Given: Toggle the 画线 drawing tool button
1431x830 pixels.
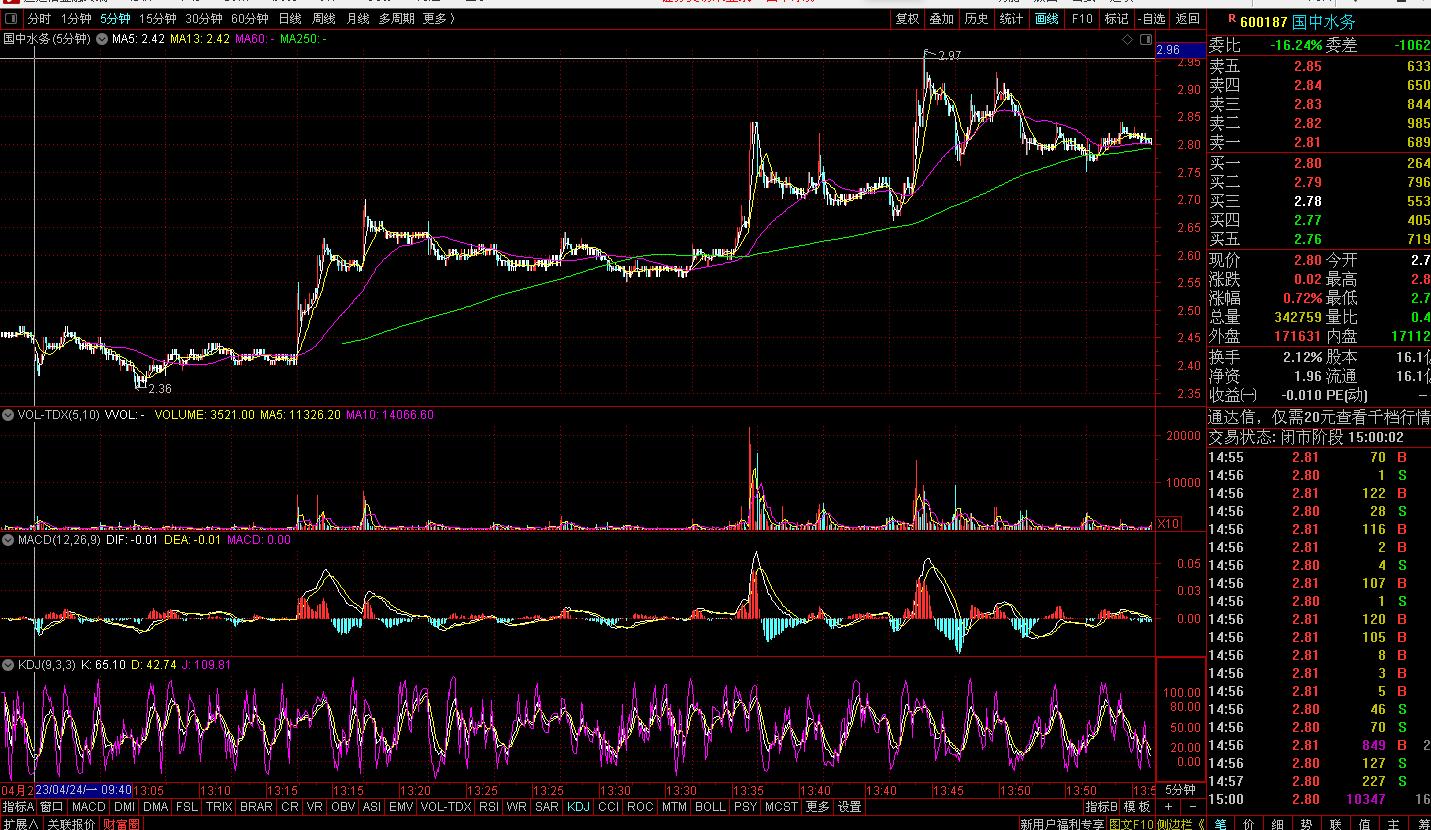Looking at the screenshot, I should (1046, 19).
